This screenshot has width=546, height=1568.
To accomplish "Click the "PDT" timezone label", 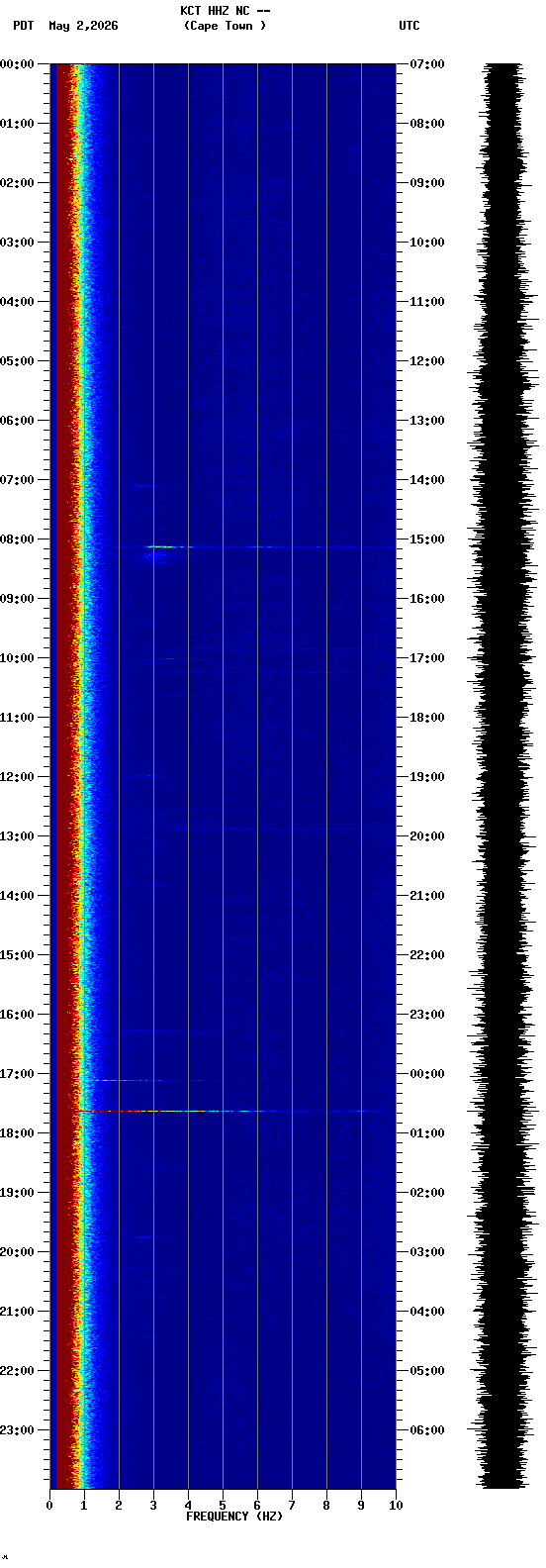I will click(24, 26).
